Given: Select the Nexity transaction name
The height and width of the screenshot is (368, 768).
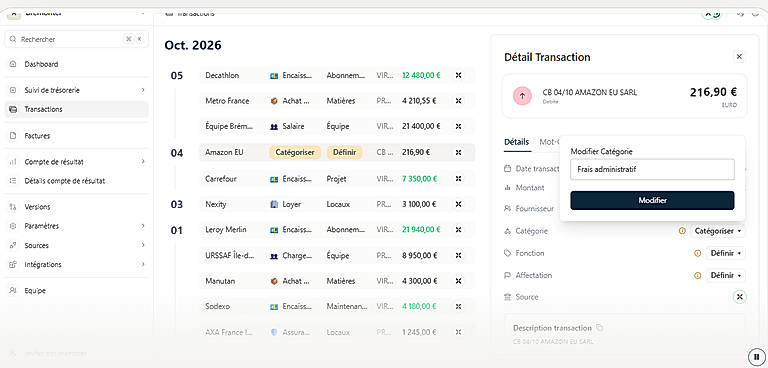Looking at the screenshot, I should 216,204.
